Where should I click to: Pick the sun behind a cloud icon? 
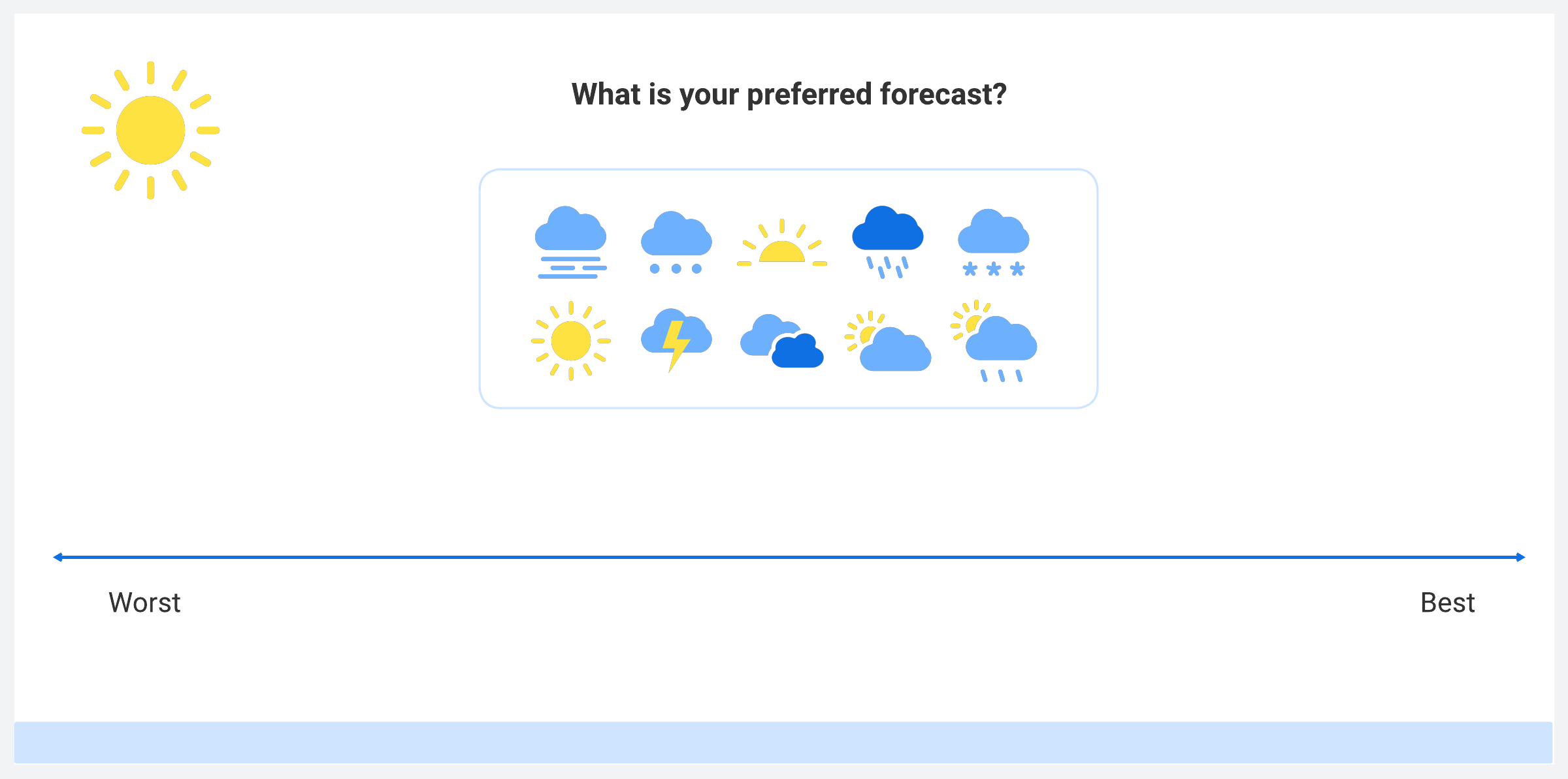(889, 342)
